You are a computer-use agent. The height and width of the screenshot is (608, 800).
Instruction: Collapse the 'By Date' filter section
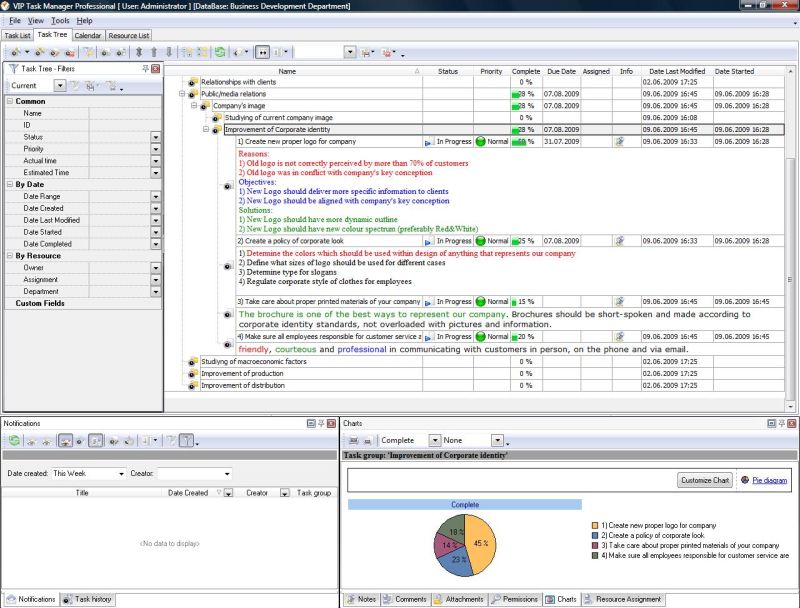point(10,184)
